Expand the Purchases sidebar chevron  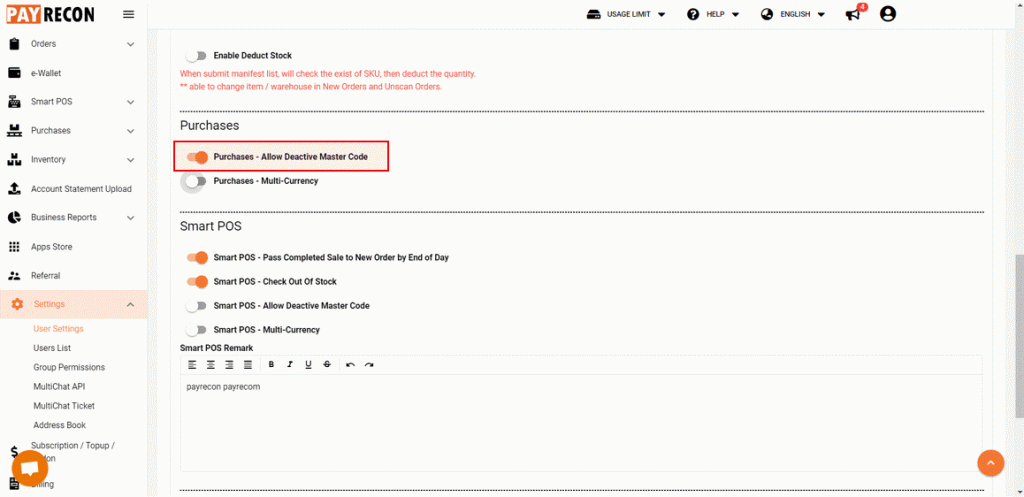[x=131, y=131]
